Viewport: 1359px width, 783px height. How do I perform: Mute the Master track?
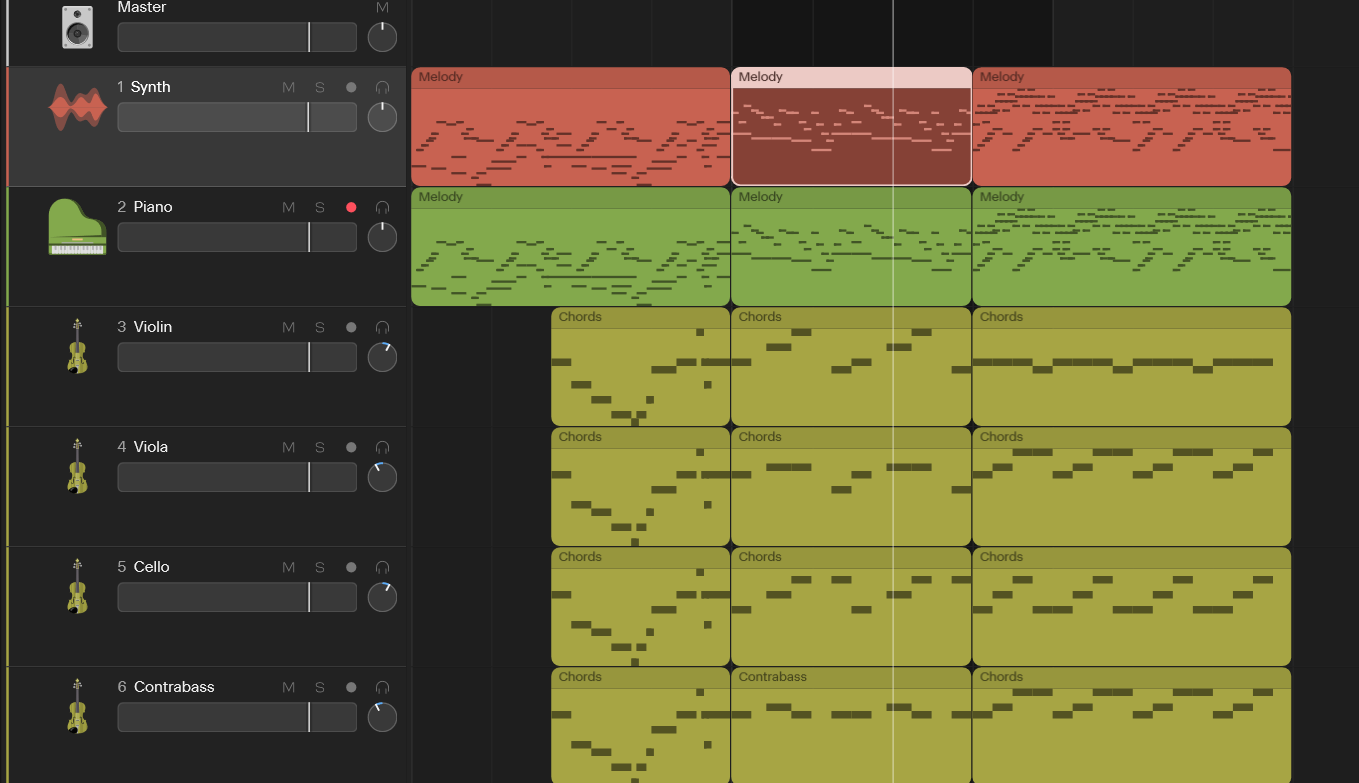pos(382,7)
